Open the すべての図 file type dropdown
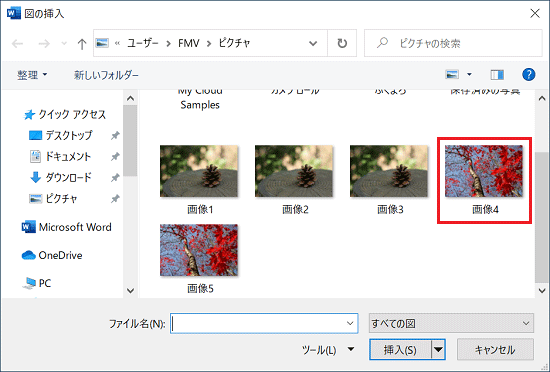This screenshot has width=550, height=372. coord(451,323)
